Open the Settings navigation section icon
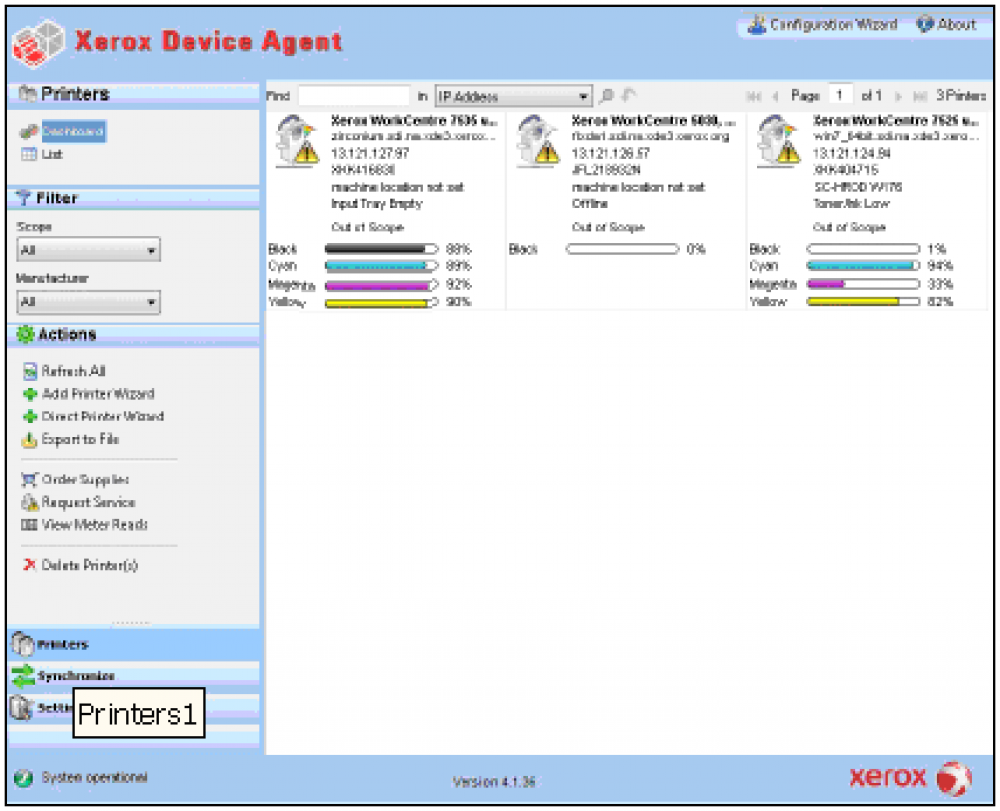This screenshot has height=811, width=1000. click(x=22, y=708)
